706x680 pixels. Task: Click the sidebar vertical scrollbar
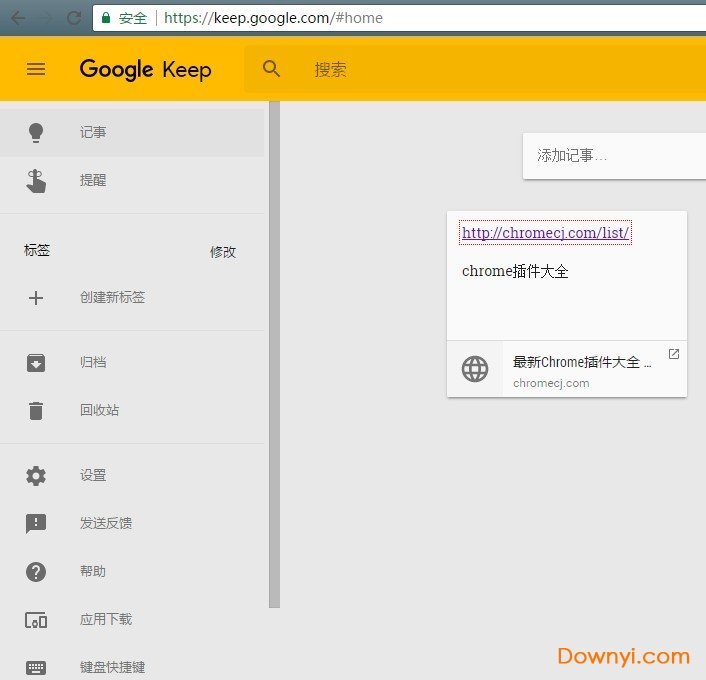274,350
